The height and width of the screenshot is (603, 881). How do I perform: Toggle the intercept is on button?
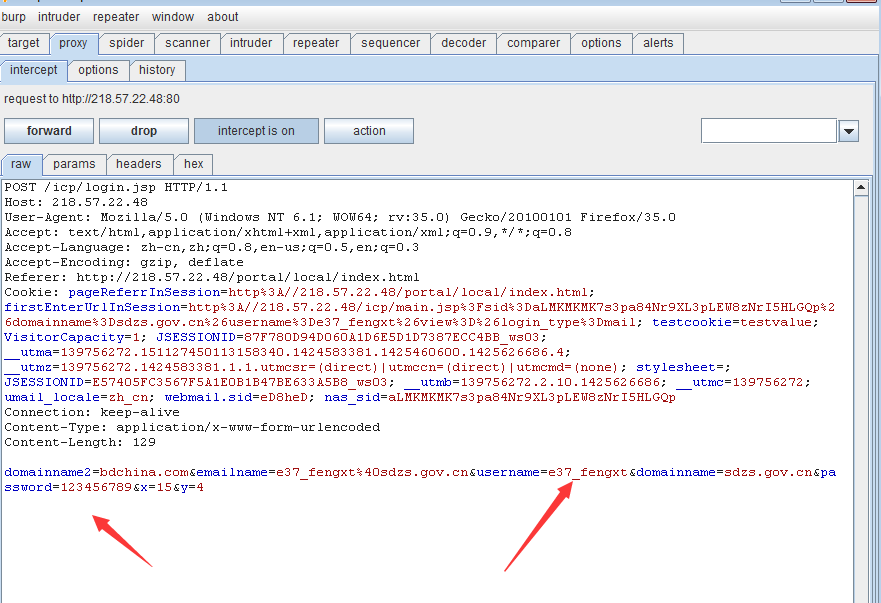coord(256,131)
